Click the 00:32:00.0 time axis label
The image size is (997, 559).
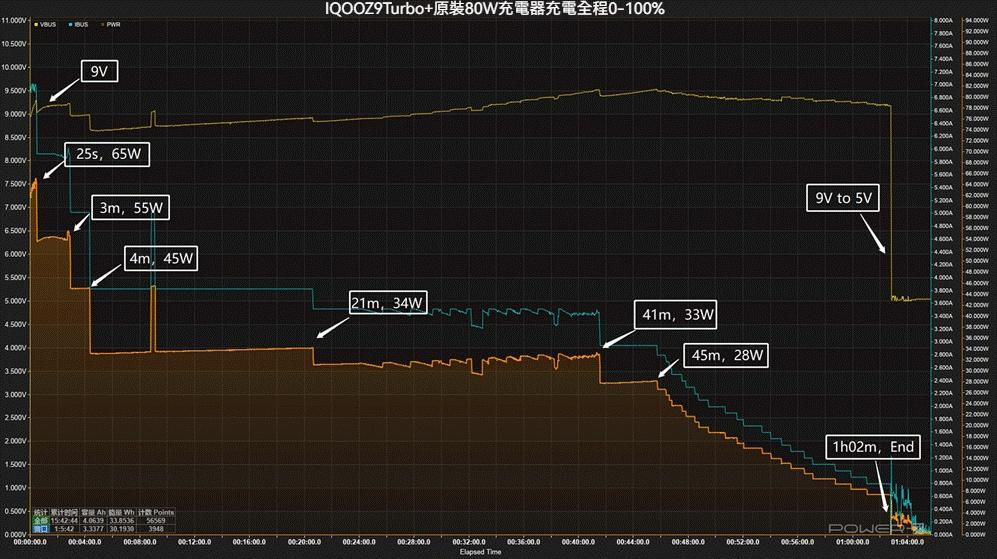469,542
